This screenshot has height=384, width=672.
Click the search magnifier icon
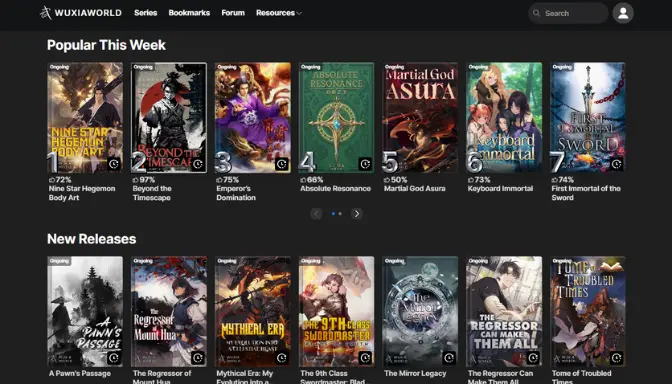(x=536, y=13)
